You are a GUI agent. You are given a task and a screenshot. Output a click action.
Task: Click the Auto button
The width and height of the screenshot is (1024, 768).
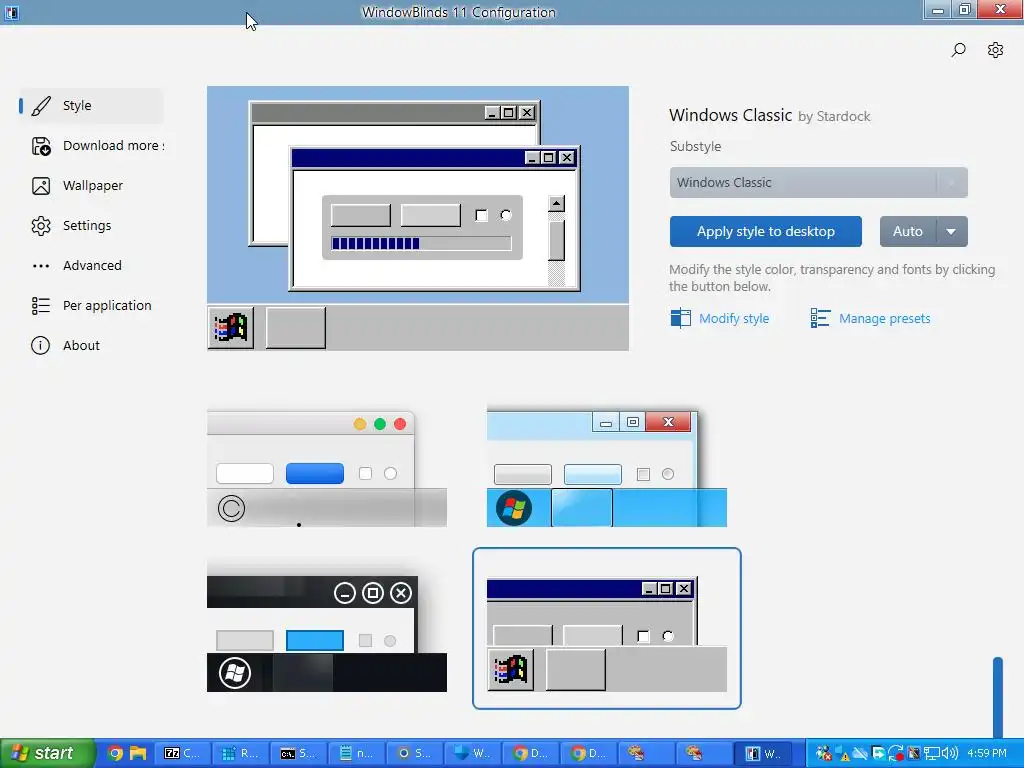coord(908,231)
